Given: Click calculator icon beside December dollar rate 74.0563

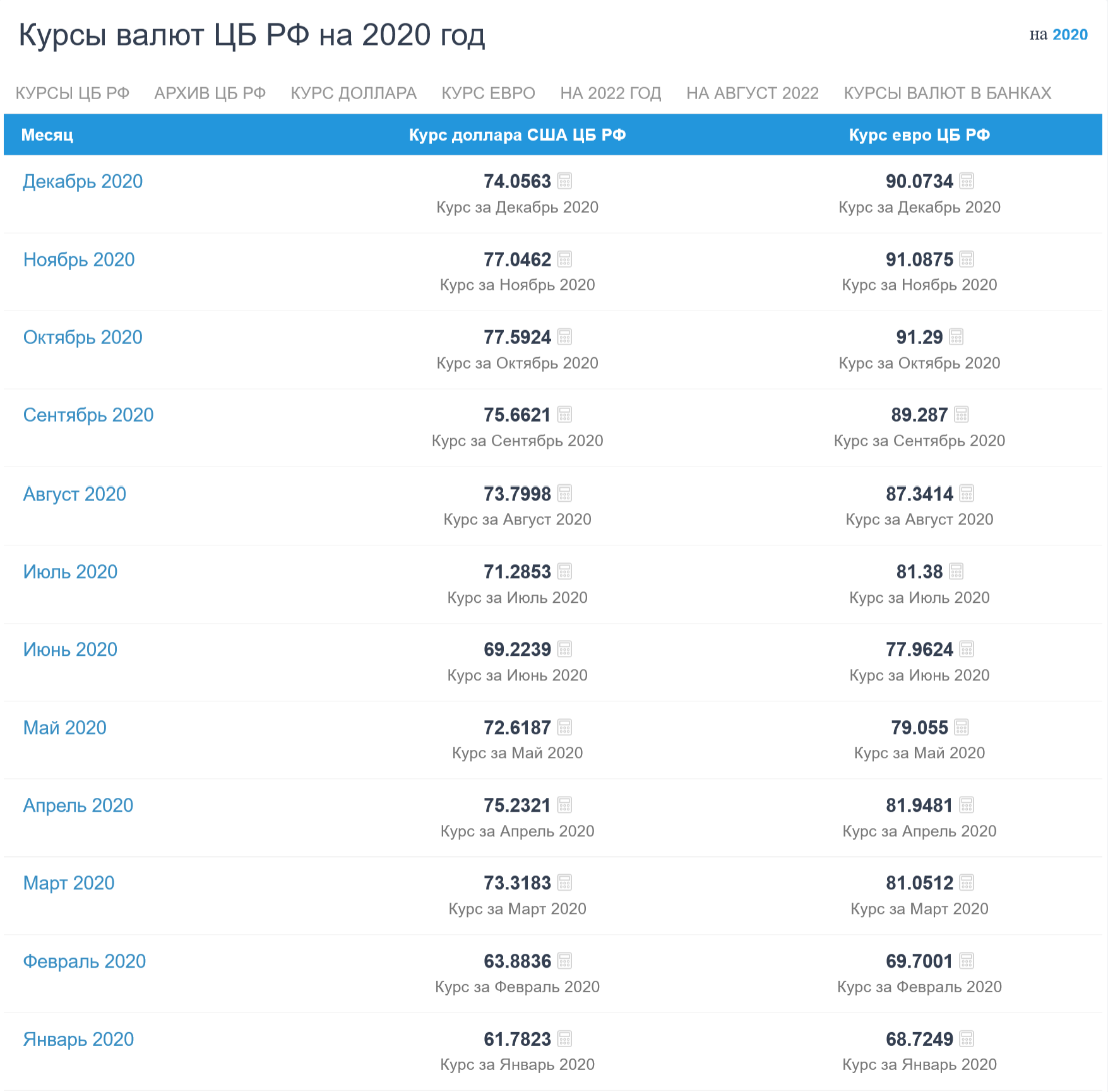Looking at the screenshot, I should point(564,181).
